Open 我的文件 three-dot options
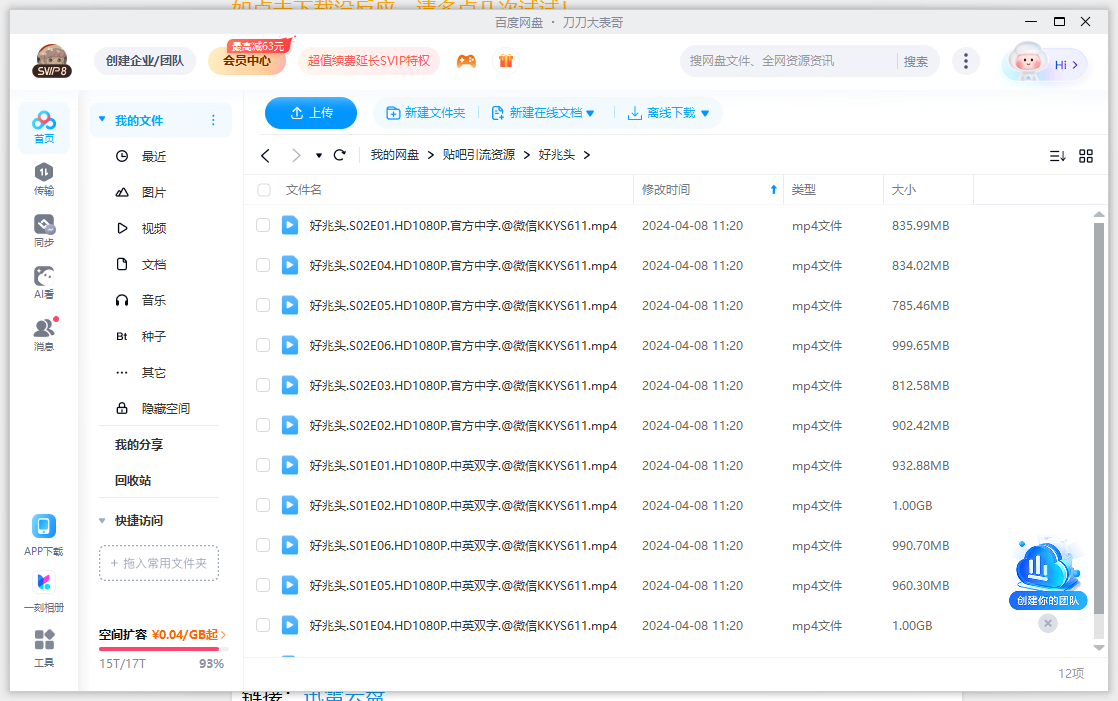This screenshot has width=1118, height=701. point(213,120)
